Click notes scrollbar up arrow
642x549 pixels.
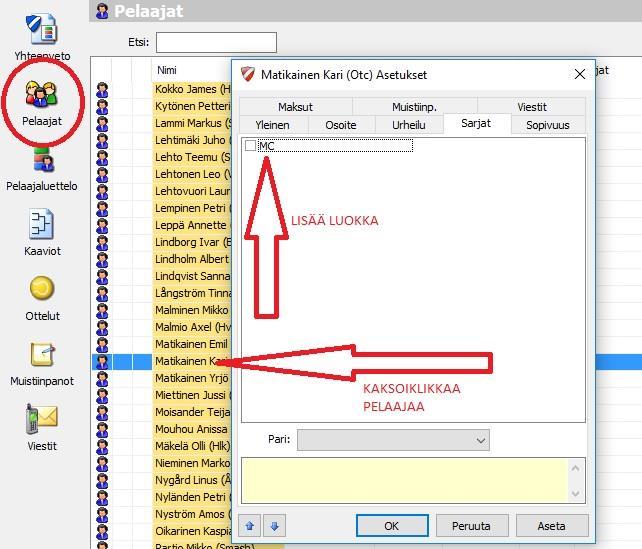(x=575, y=468)
